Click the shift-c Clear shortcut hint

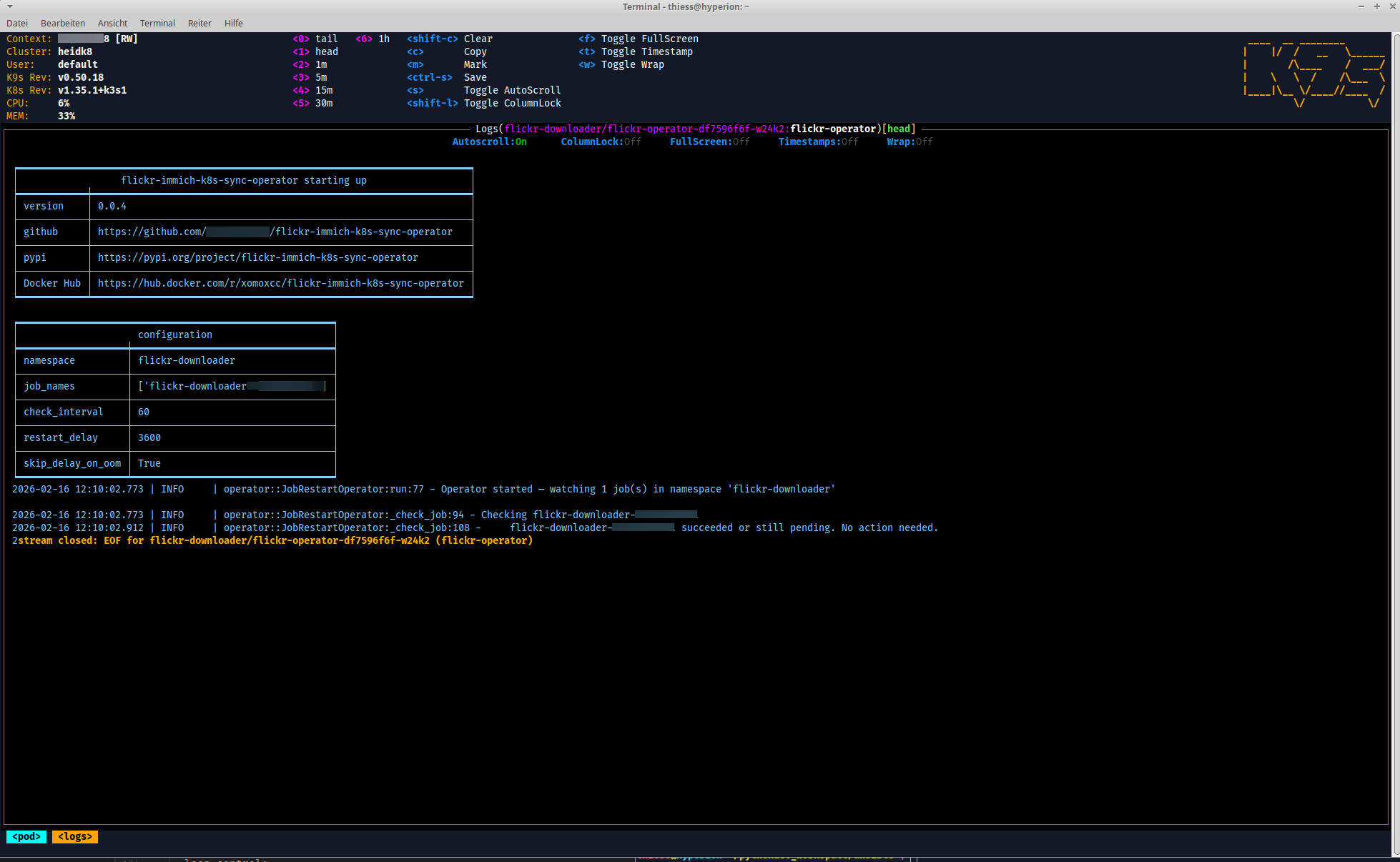click(x=449, y=39)
